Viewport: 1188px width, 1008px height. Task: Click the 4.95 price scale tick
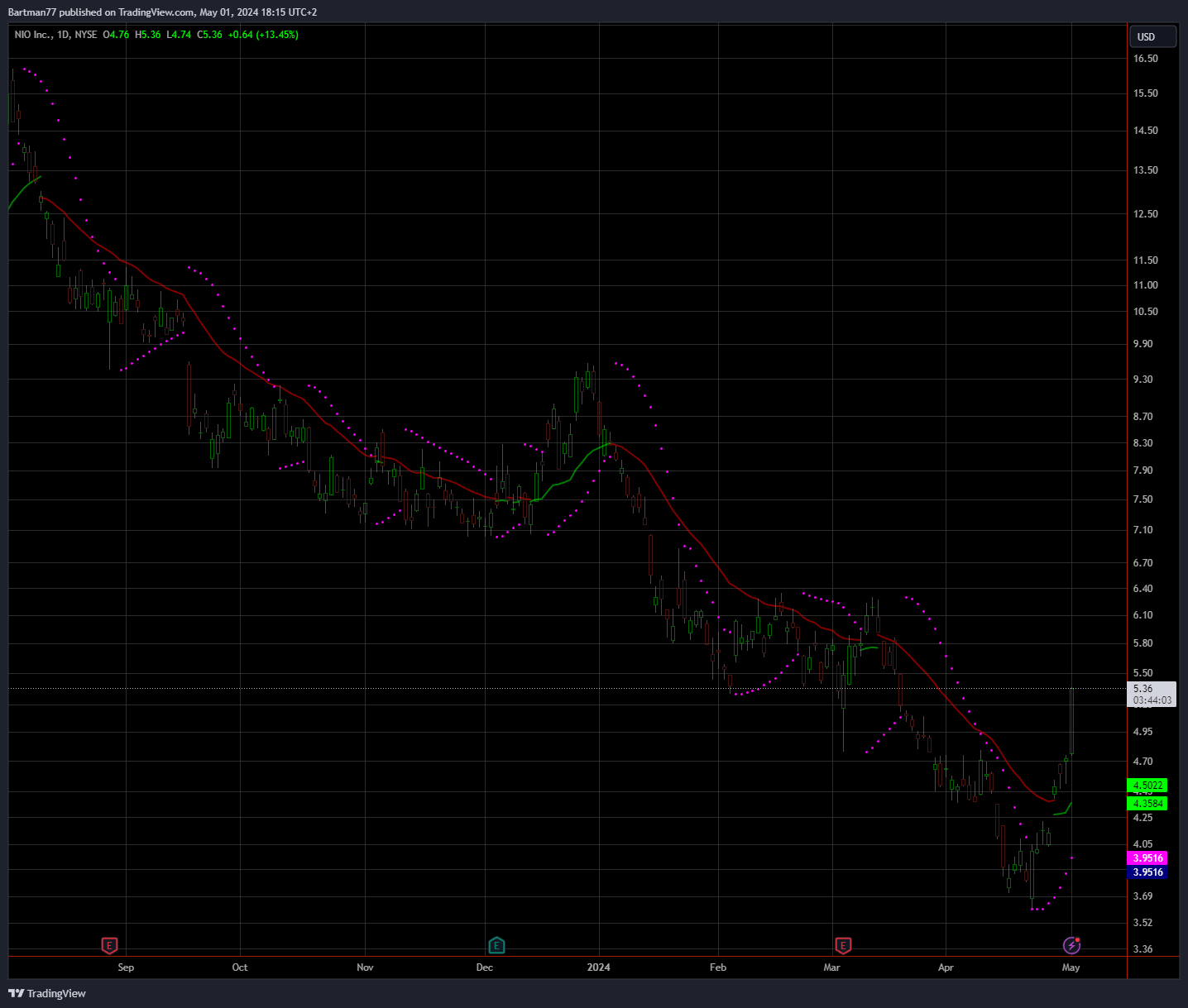pyautogui.click(x=1143, y=732)
